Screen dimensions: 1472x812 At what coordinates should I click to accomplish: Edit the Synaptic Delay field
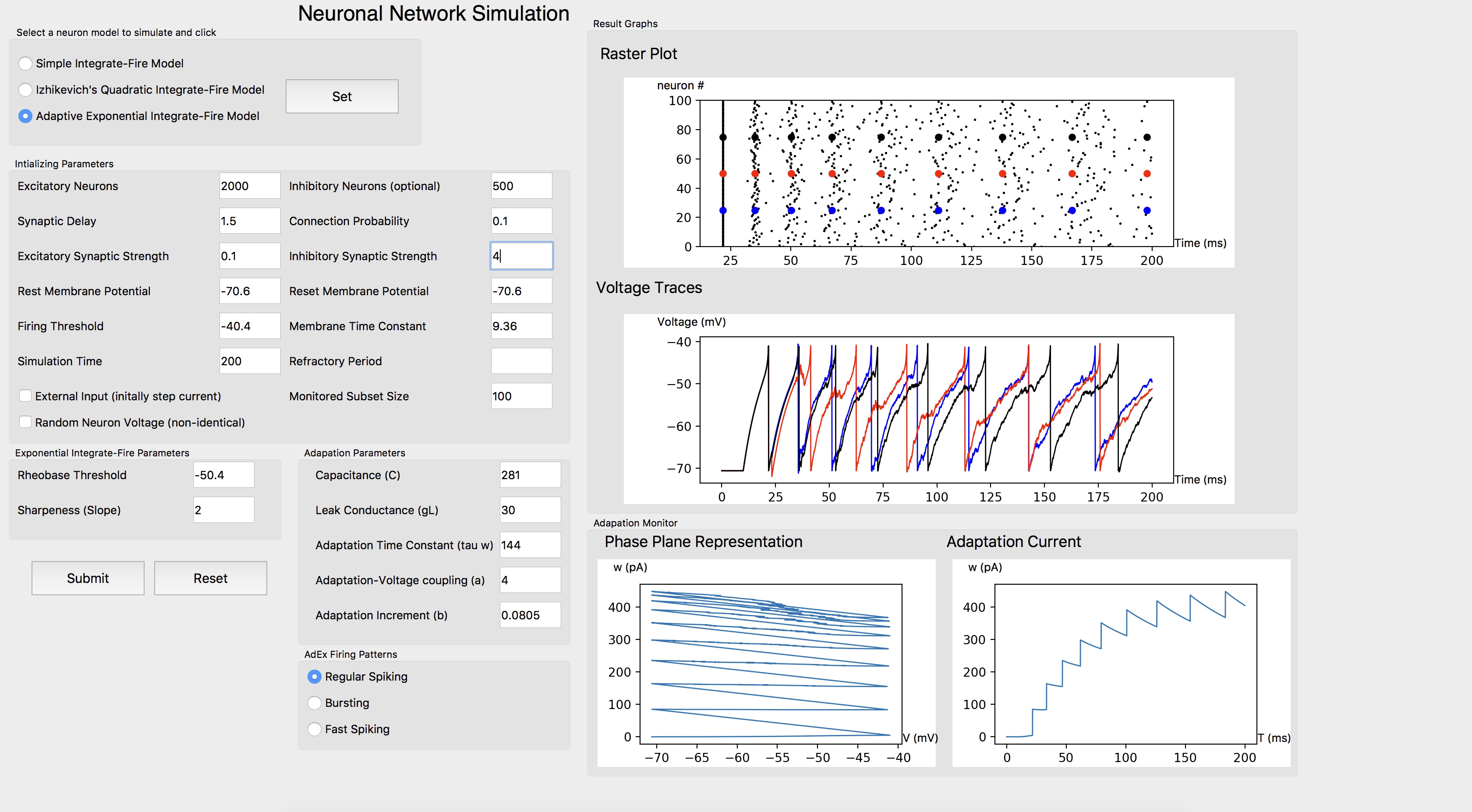(x=250, y=221)
